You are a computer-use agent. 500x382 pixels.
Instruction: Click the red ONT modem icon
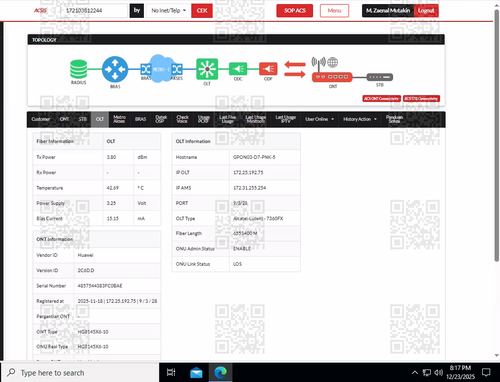pos(332,77)
